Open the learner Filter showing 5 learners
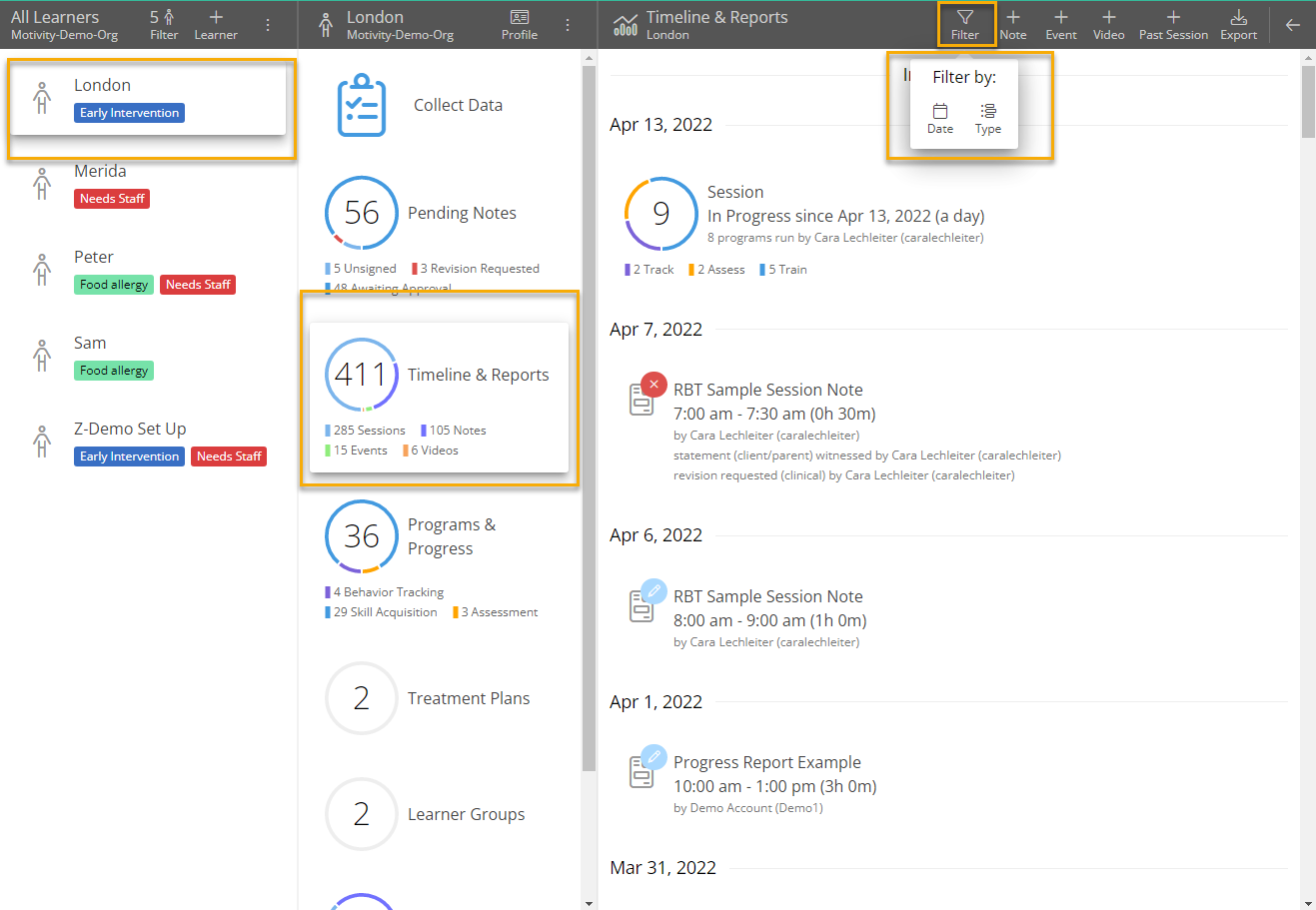Image resolution: width=1316 pixels, height=910 pixels. pos(164,24)
